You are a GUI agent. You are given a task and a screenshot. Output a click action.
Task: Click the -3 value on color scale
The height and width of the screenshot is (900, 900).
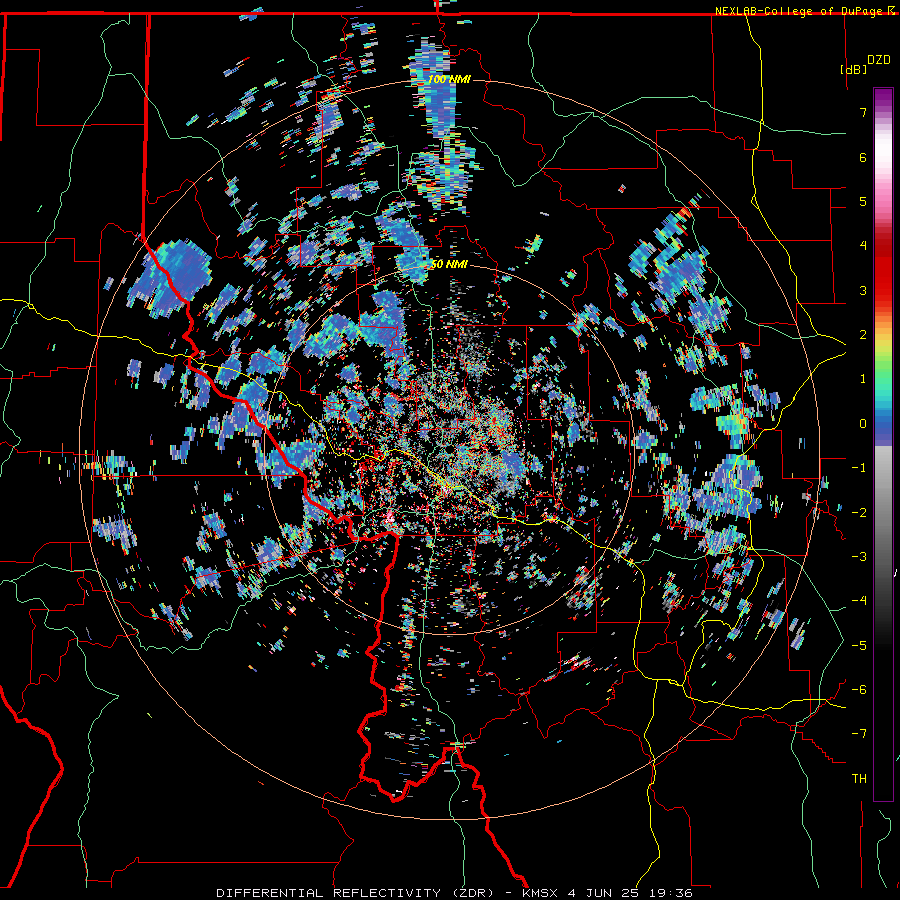tap(859, 557)
